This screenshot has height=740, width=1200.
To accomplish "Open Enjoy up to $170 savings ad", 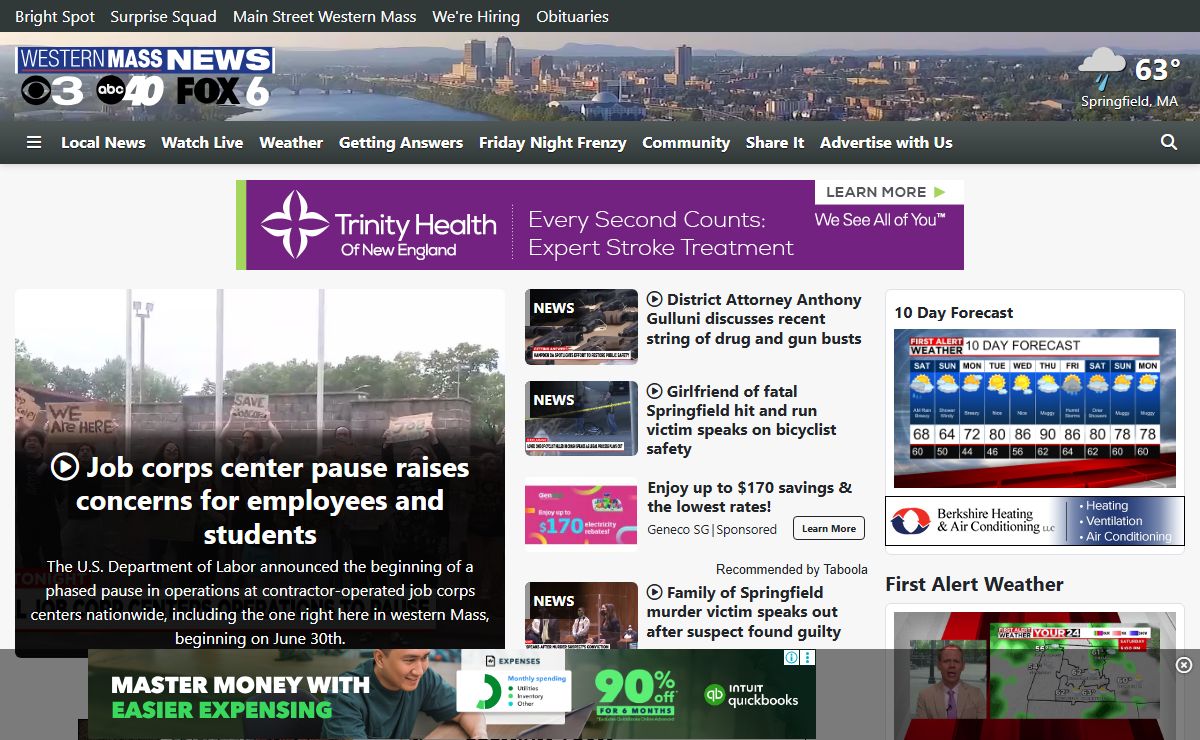I will point(750,497).
